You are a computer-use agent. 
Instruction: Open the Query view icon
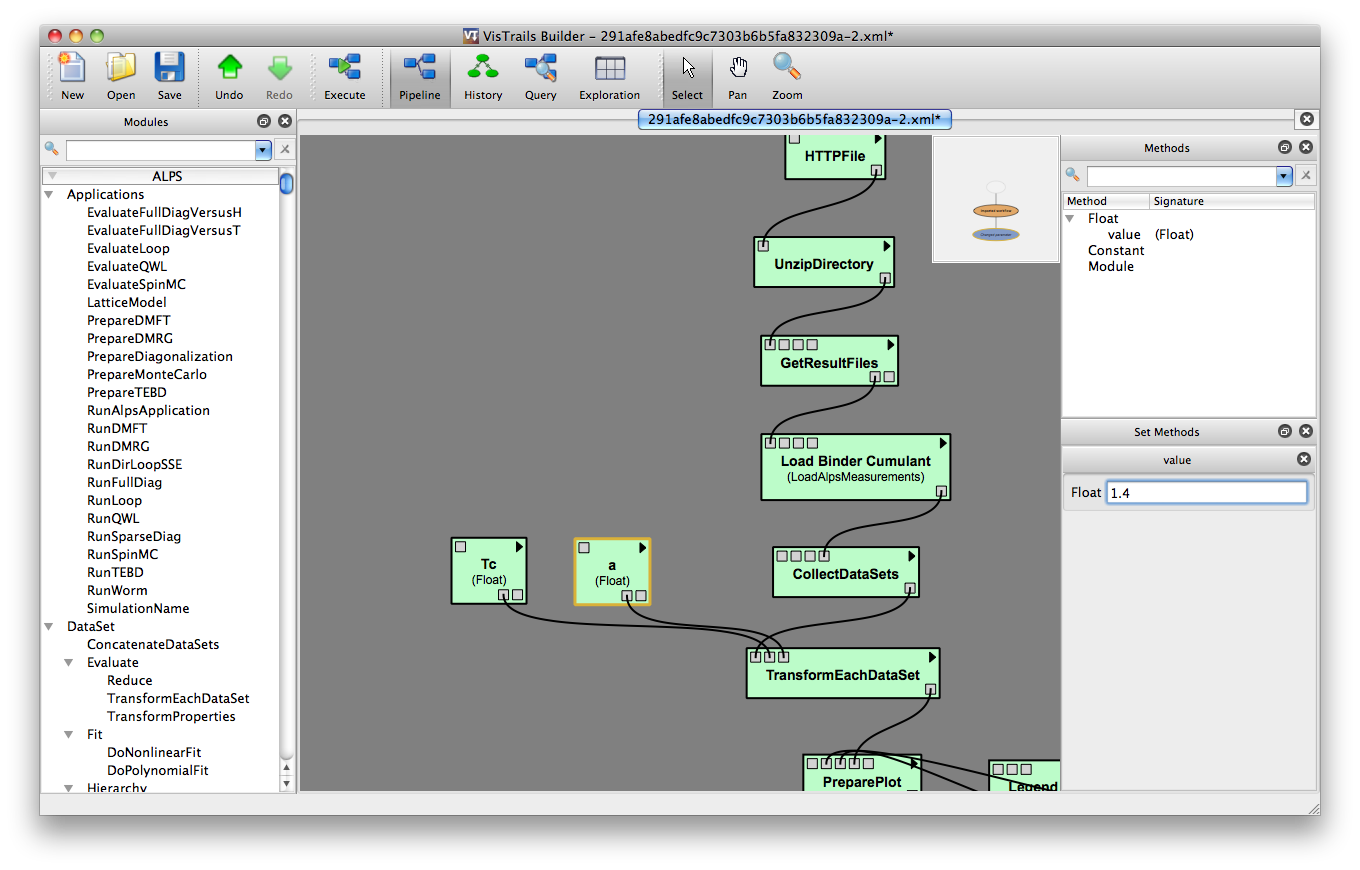click(540, 70)
